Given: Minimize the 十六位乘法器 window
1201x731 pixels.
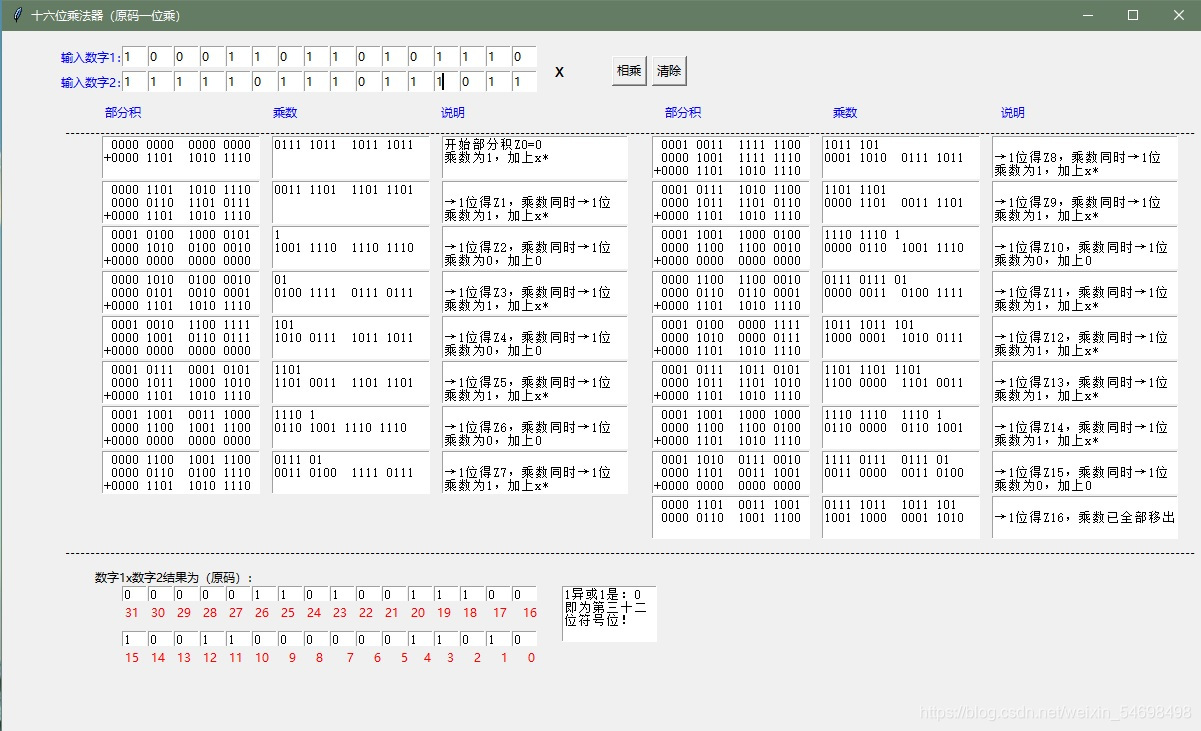Looking at the screenshot, I should tap(1087, 15).
